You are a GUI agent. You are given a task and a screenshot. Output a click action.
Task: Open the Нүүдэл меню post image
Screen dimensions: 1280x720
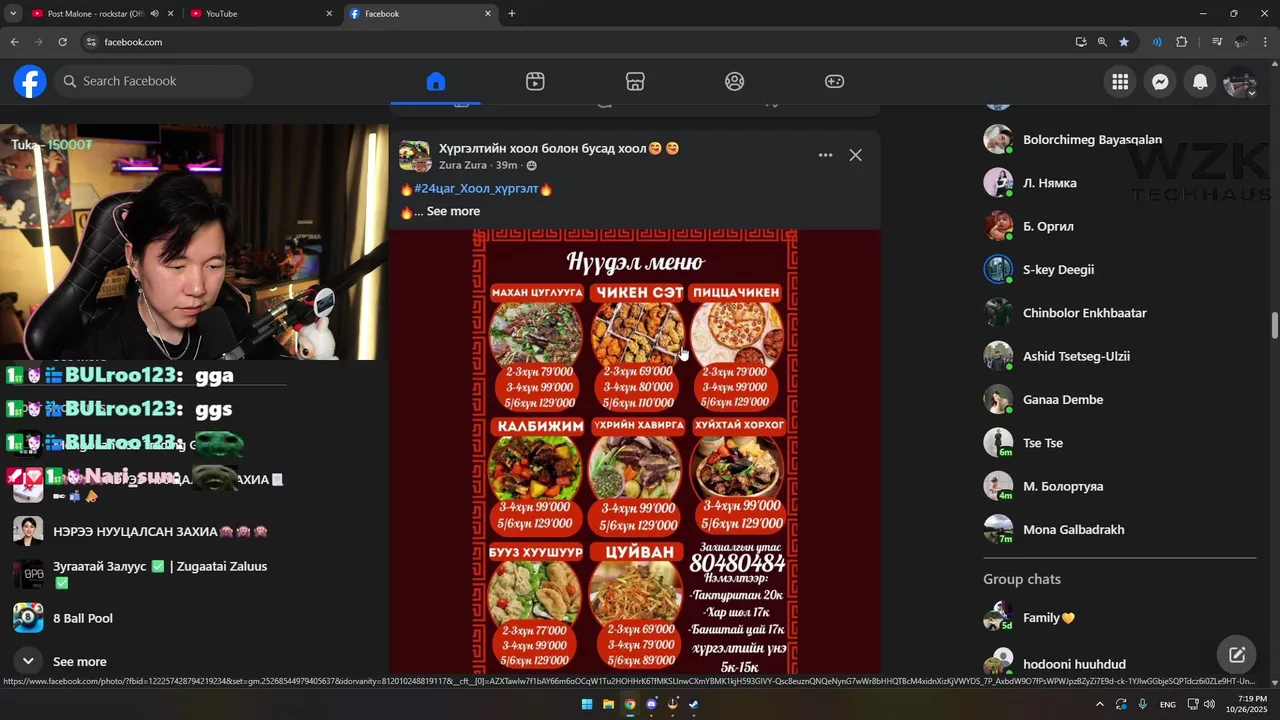tap(635, 452)
